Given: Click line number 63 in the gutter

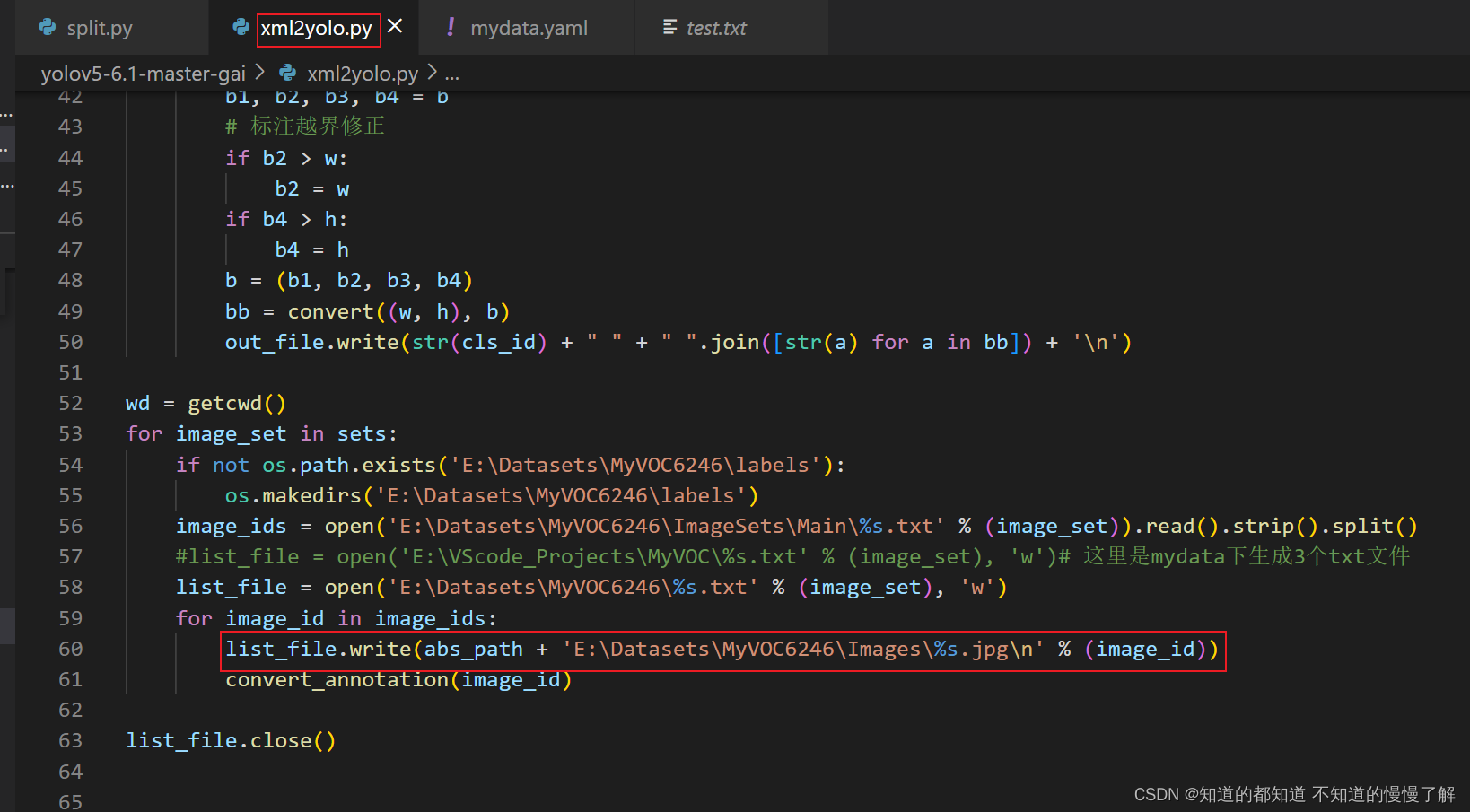Looking at the screenshot, I should coord(70,741).
